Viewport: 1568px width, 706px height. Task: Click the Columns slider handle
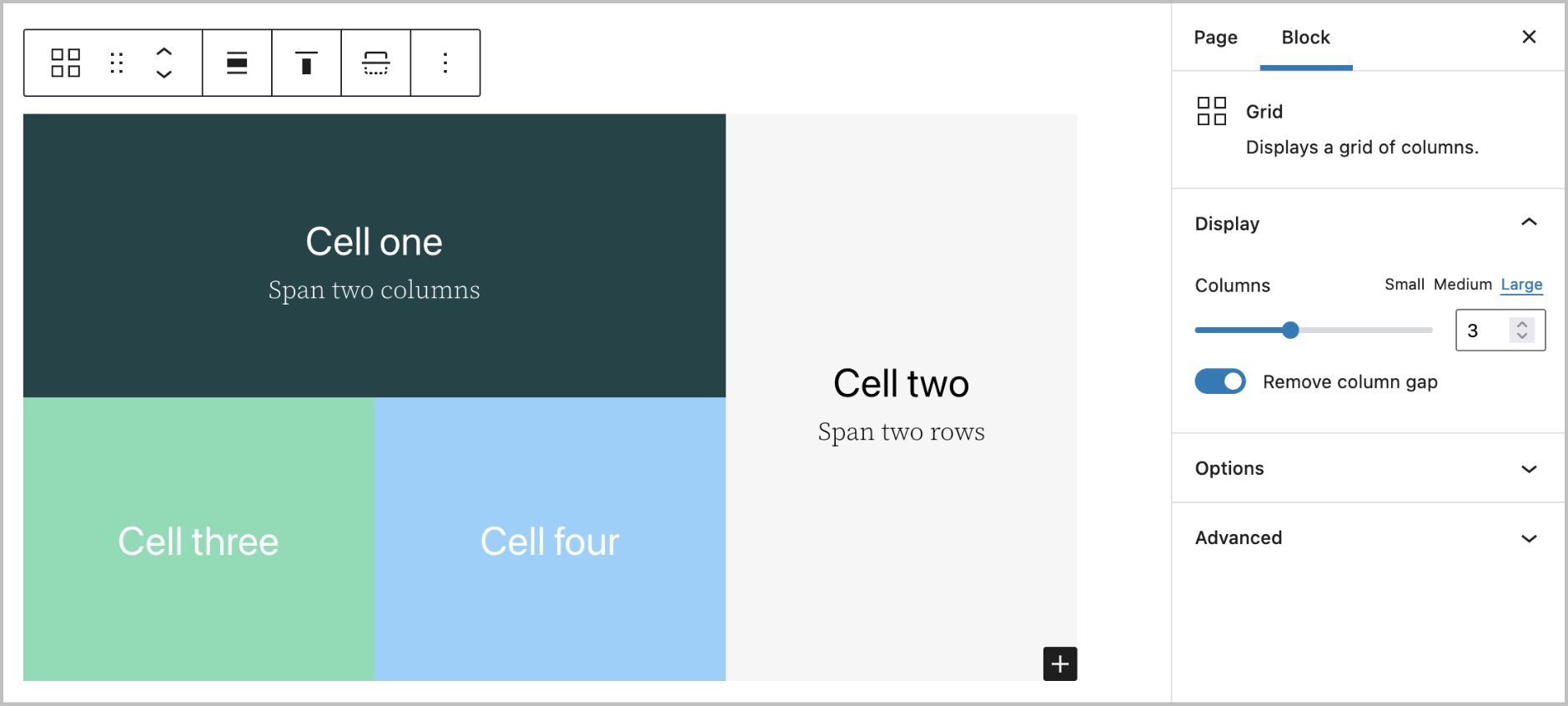1290,330
